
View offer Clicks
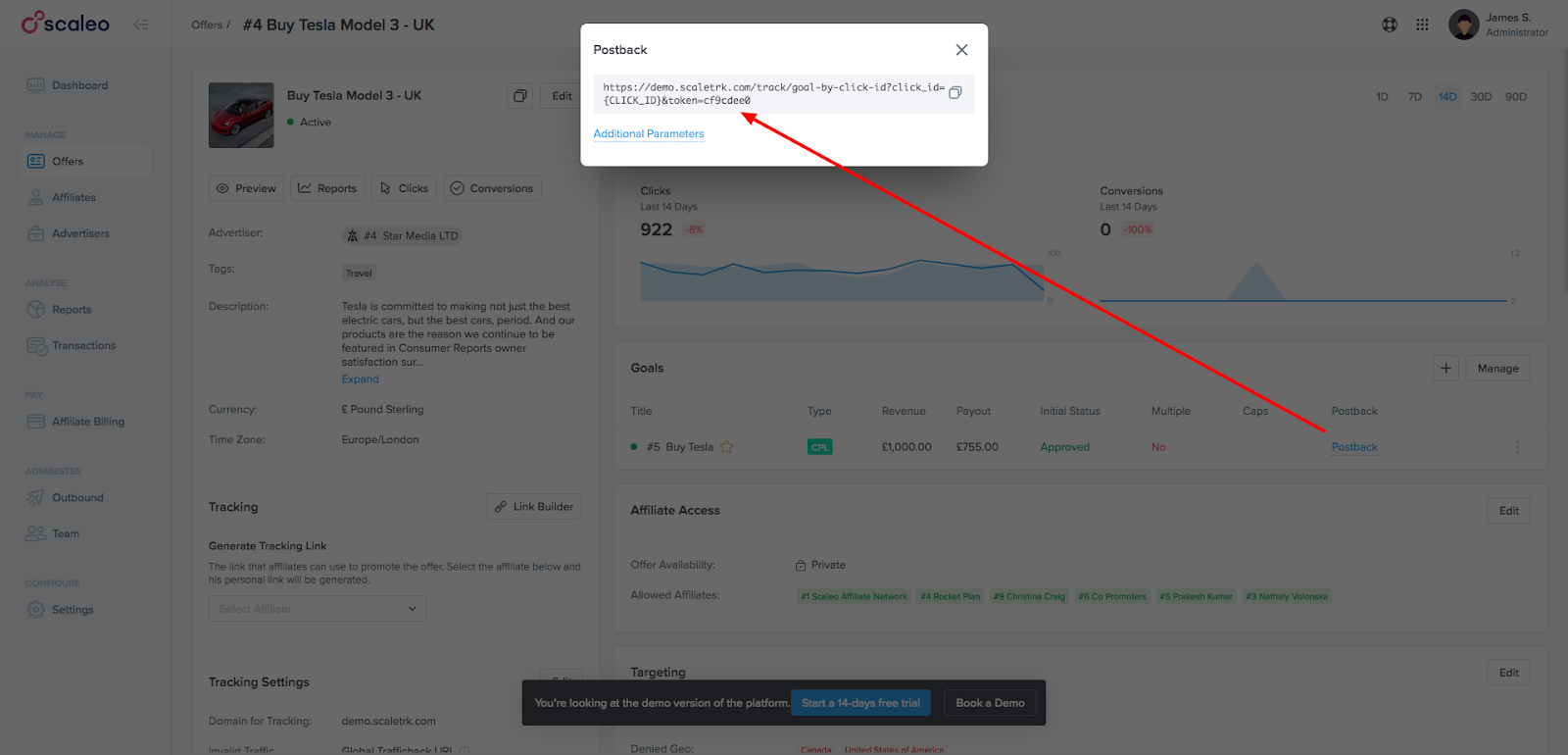click(404, 188)
